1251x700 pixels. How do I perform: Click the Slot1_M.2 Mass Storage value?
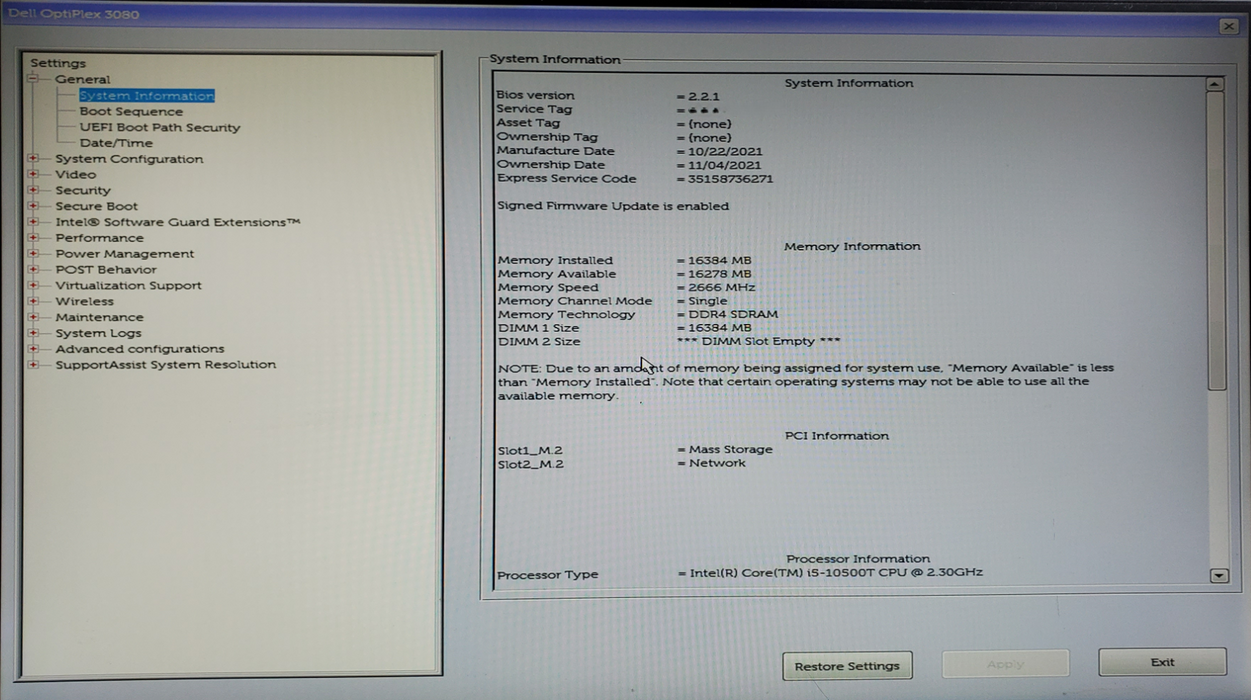click(x=731, y=450)
